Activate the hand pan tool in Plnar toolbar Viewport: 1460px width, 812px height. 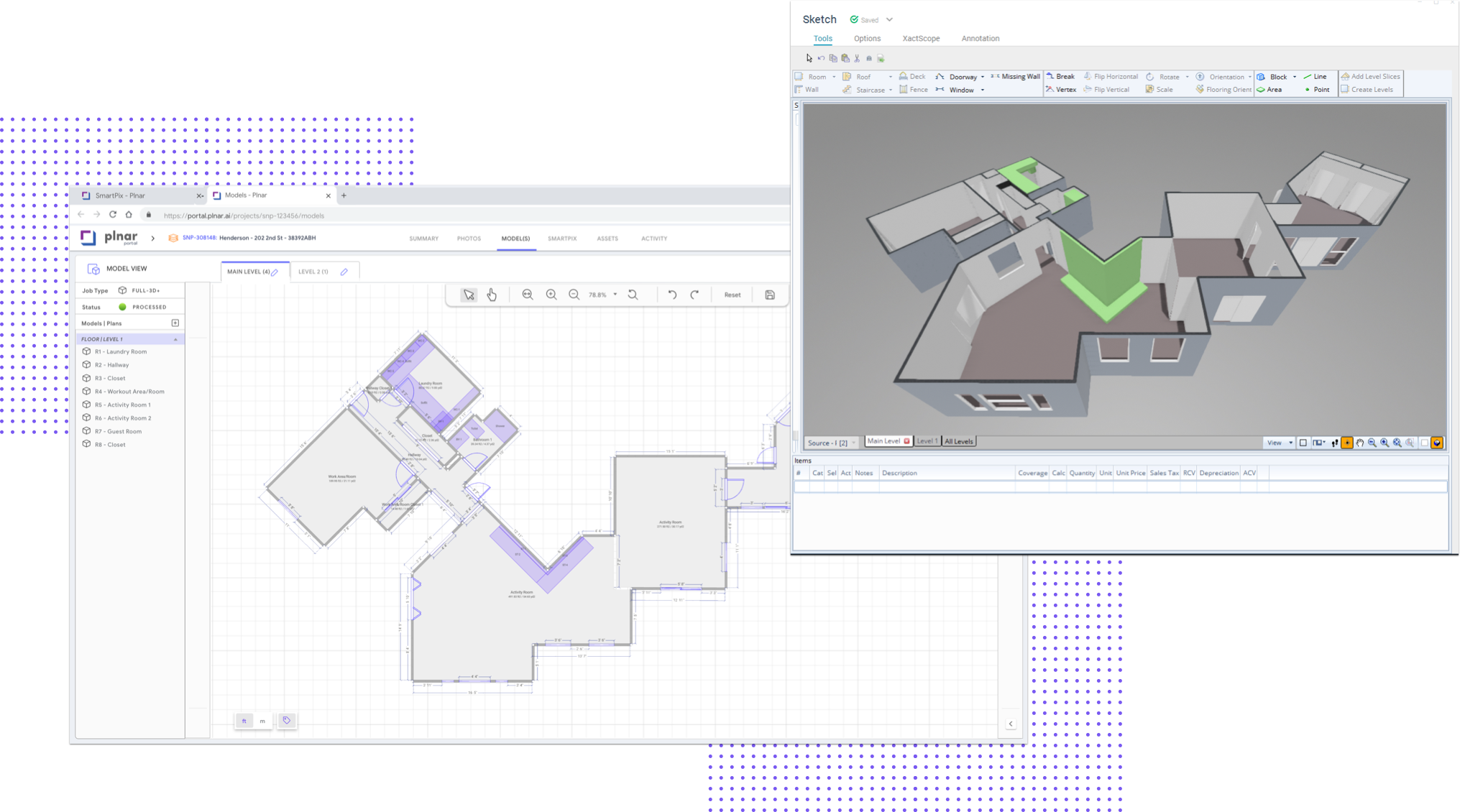(x=492, y=295)
